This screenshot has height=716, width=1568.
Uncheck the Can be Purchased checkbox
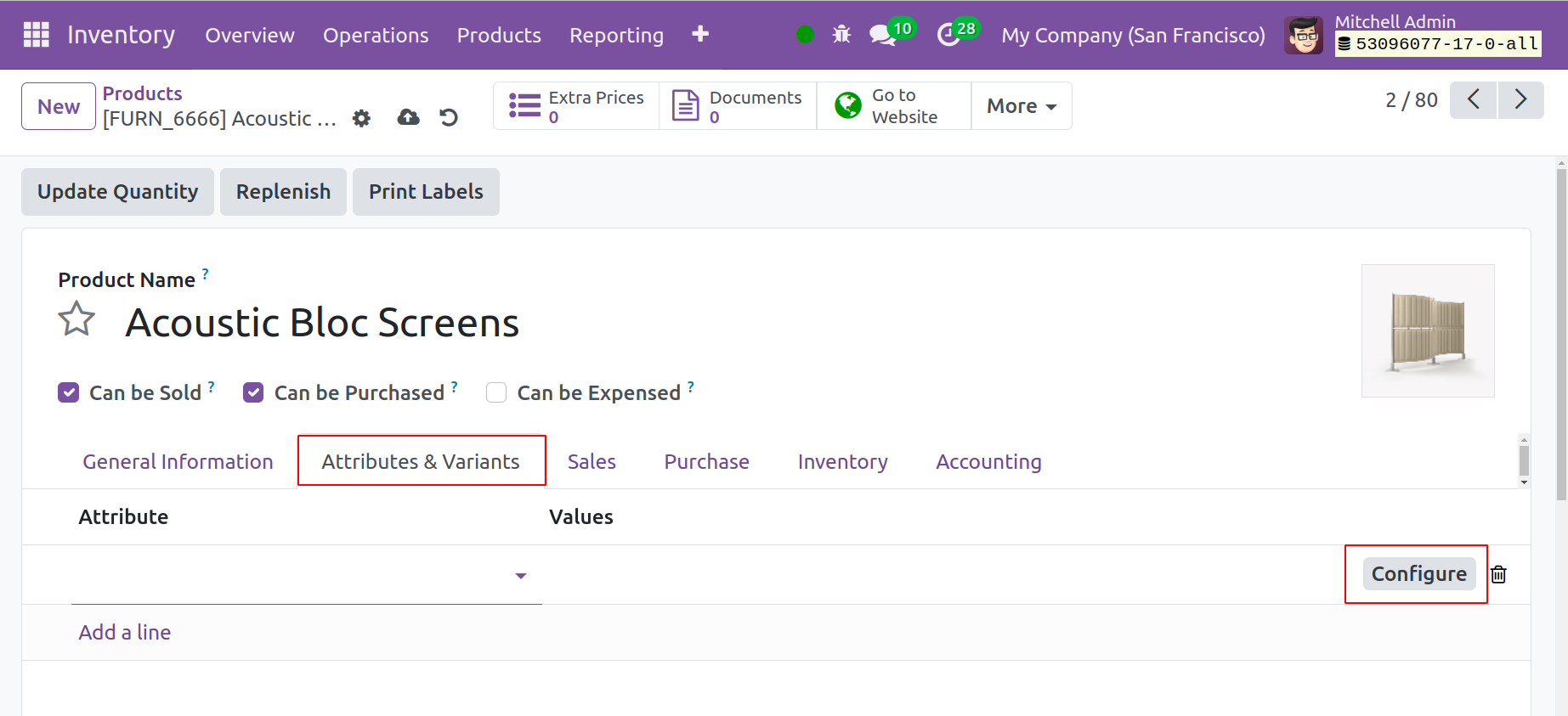click(253, 392)
